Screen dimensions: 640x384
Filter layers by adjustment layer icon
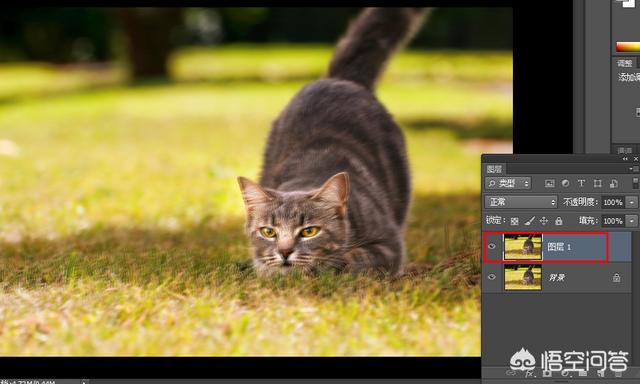click(565, 184)
